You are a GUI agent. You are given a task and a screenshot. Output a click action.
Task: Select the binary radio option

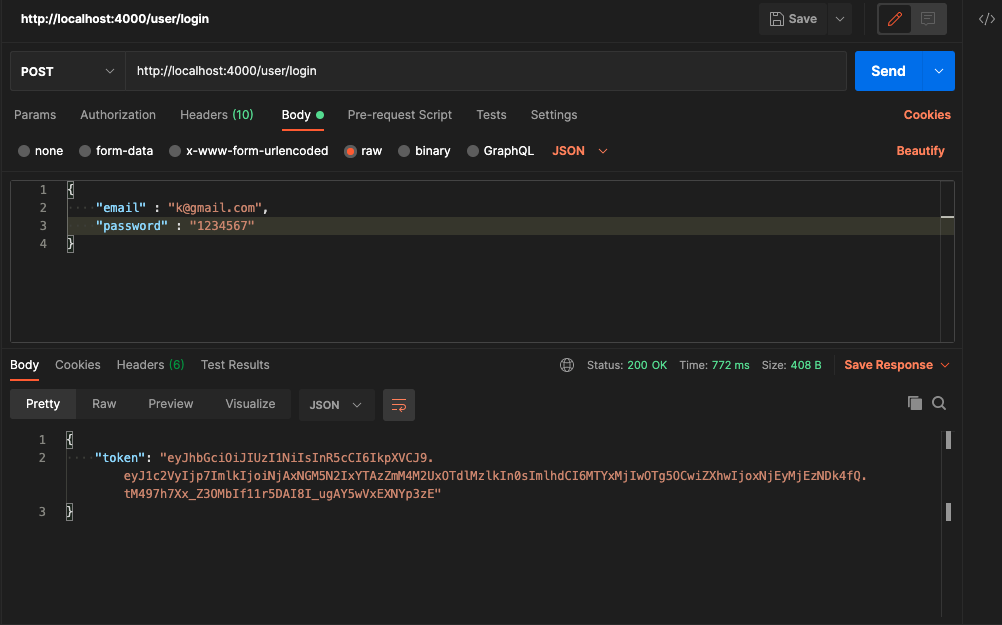click(x=404, y=151)
